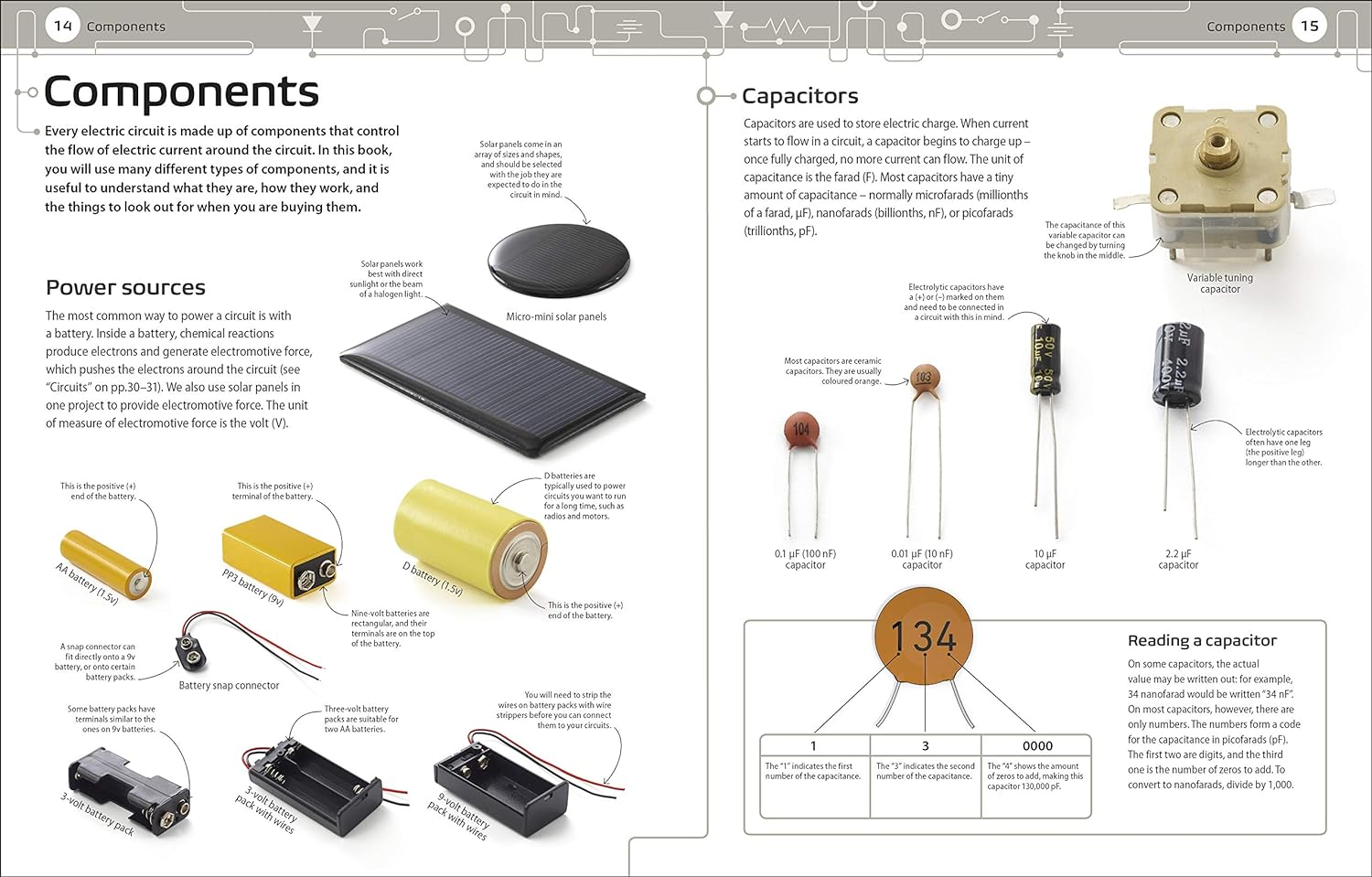This screenshot has height=877, width=1372.
Task: Select the diode symbol in the header
Action: click(x=311, y=24)
